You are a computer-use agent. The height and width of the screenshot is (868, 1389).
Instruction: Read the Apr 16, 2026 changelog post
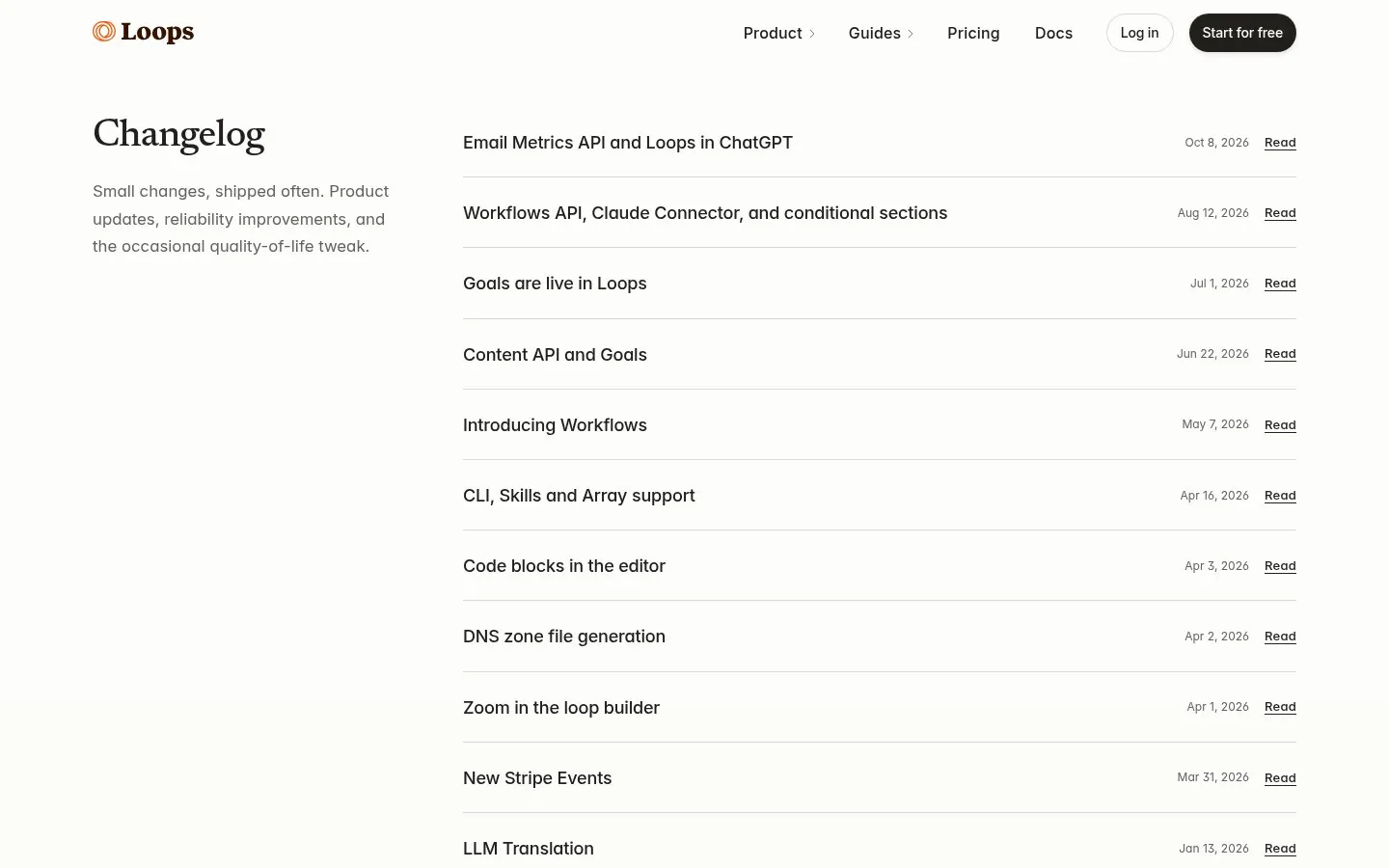(x=1280, y=496)
